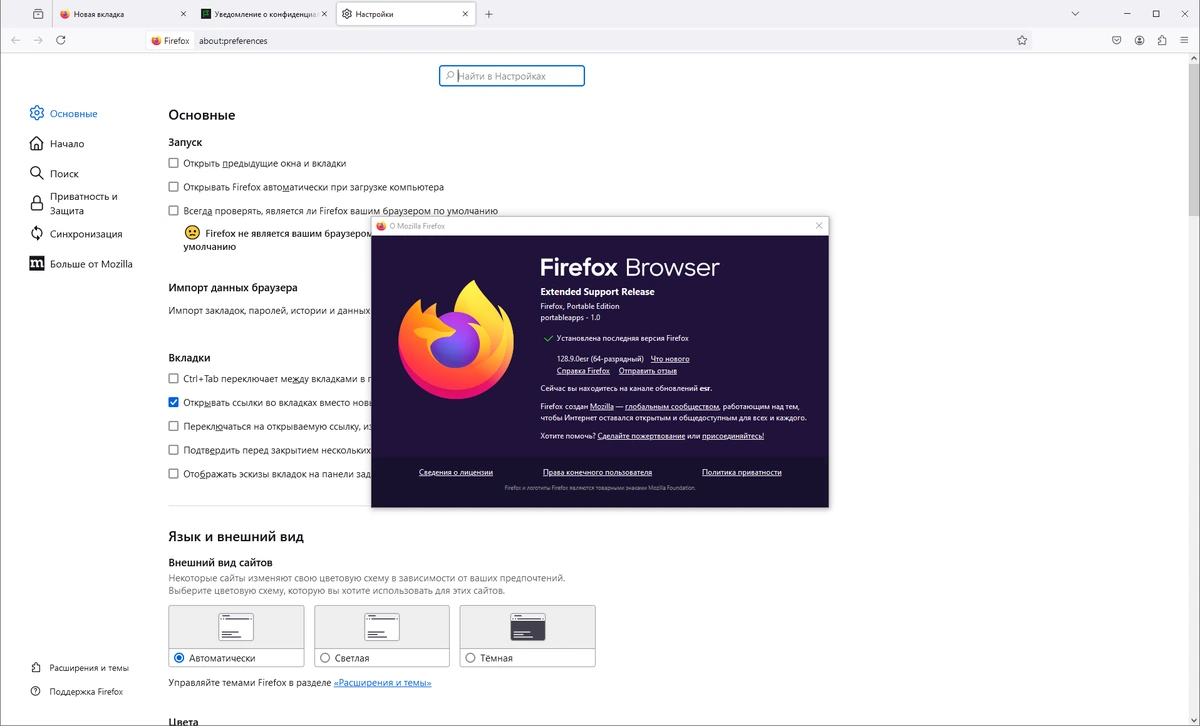Open Поиск settings category
Screen dimensions: 1200x726
(55, 173)
